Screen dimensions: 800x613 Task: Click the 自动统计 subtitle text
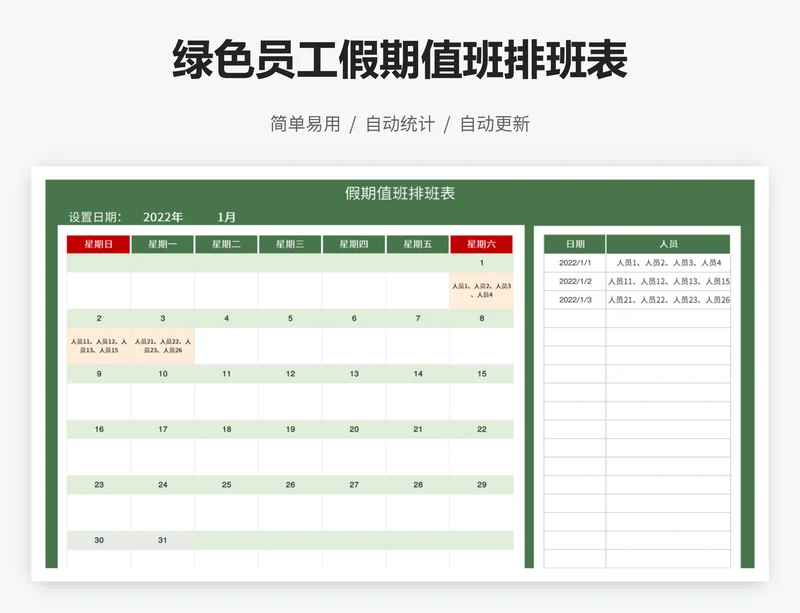click(400, 124)
